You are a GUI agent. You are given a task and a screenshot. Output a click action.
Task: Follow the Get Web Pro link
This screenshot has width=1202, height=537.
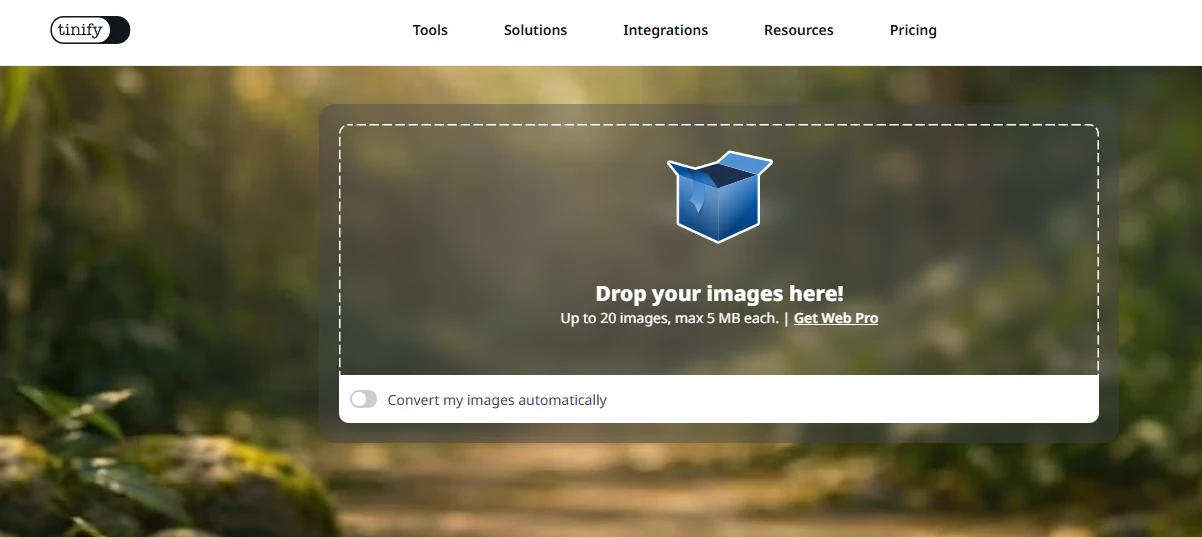point(836,318)
